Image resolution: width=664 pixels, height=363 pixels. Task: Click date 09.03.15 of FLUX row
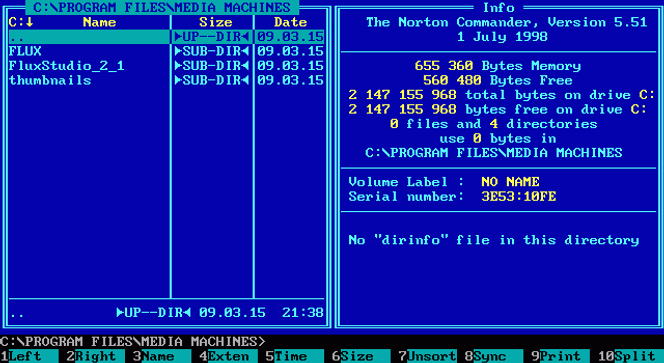coord(290,51)
